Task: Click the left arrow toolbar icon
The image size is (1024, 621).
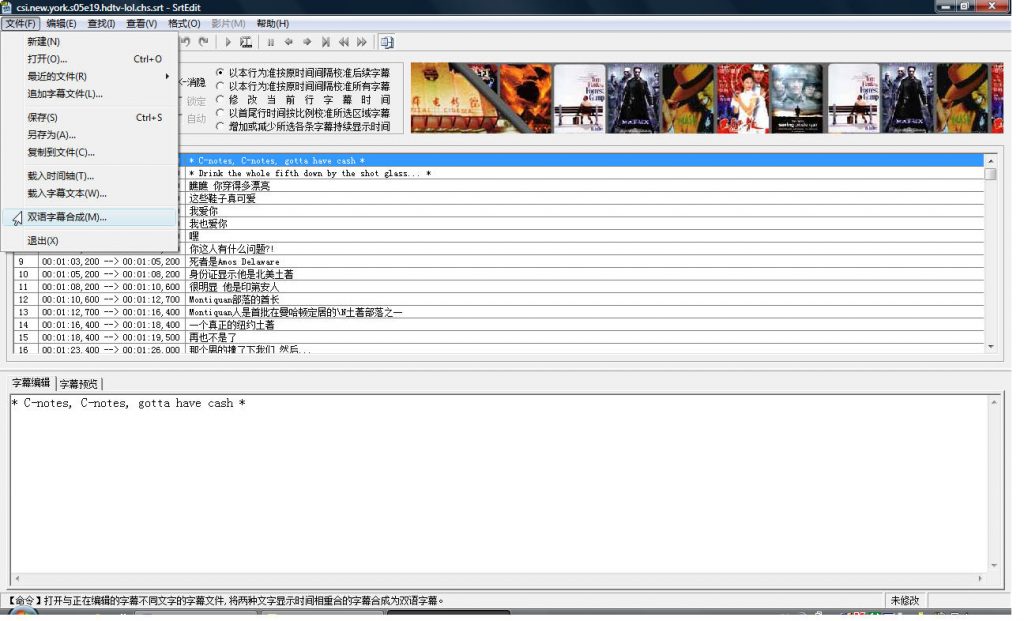Action: click(289, 42)
